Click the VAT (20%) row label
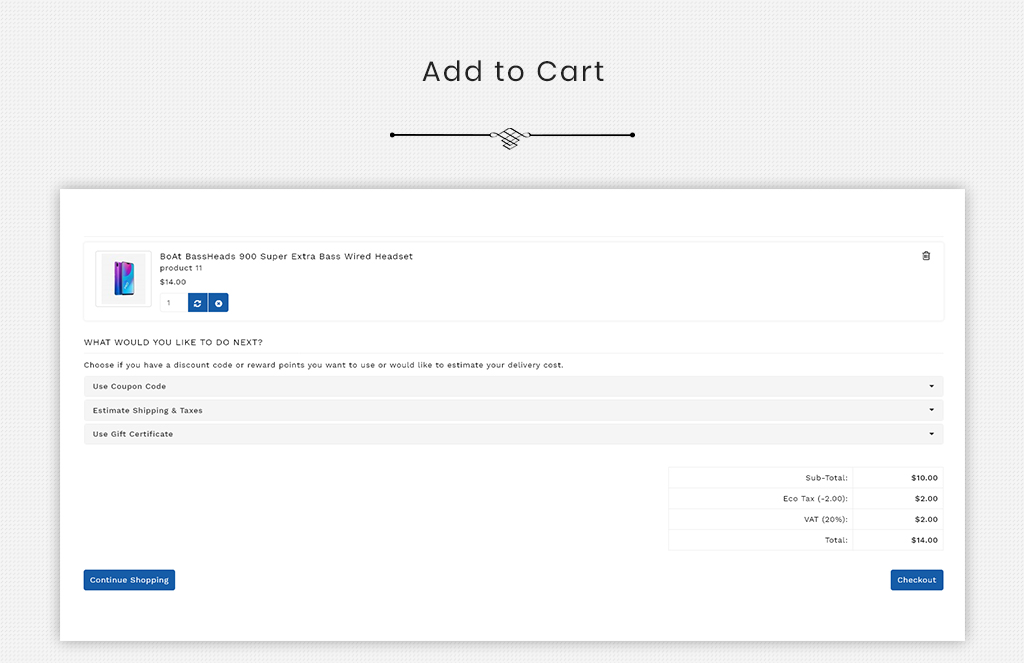 click(825, 519)
